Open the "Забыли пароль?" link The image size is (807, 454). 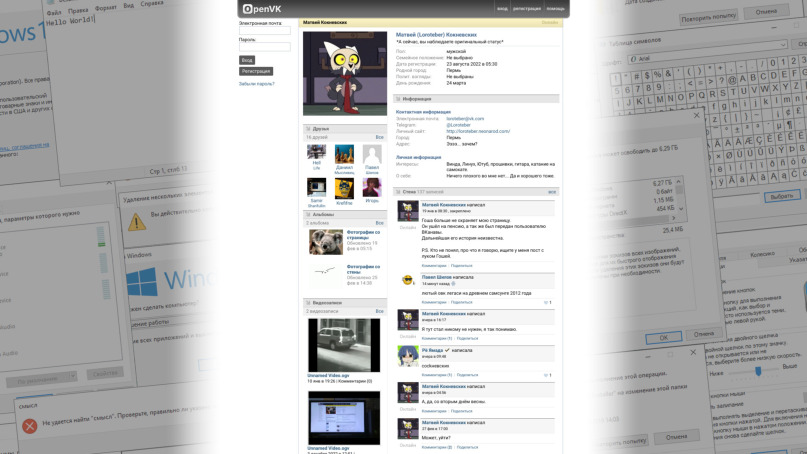tap(256, 83)
